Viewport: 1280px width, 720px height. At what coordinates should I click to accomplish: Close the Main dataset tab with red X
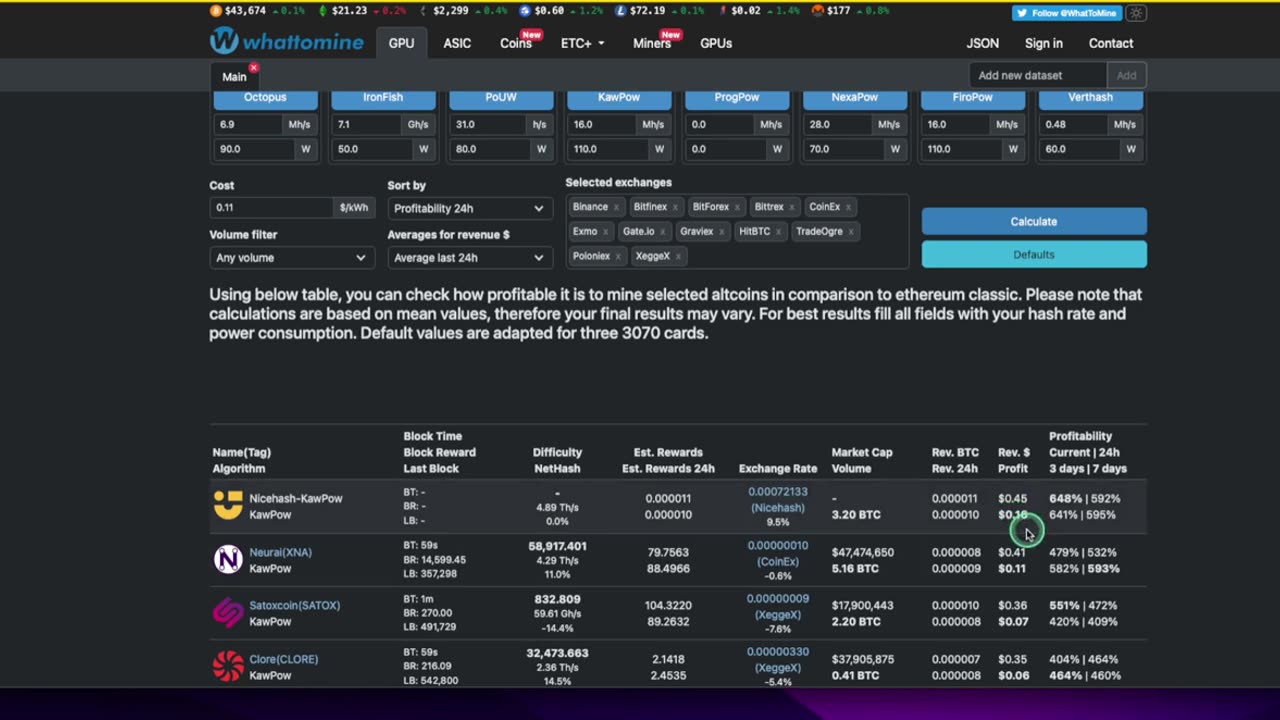click(253, 68)
